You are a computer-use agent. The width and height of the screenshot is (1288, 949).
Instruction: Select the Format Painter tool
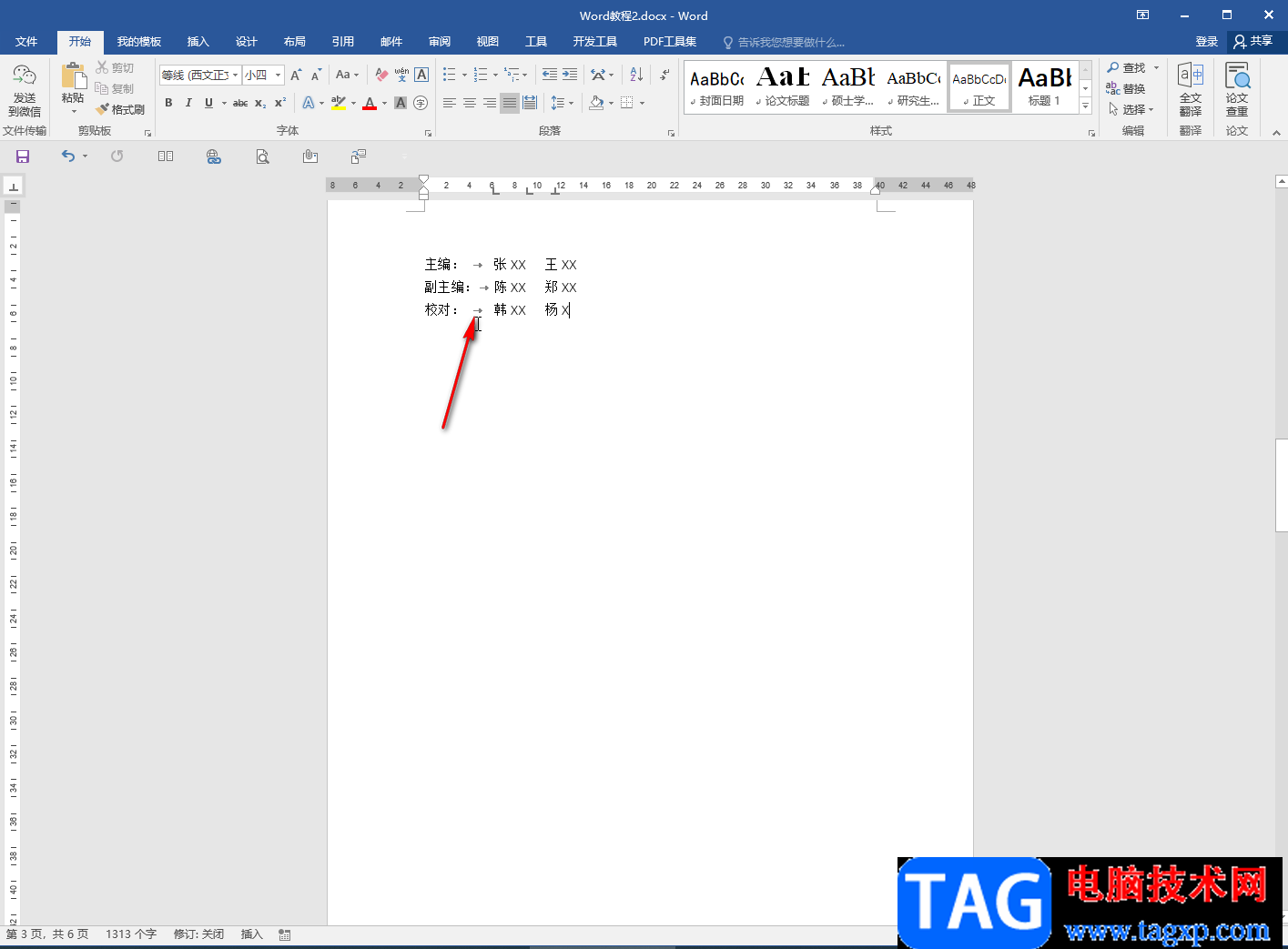point(120,109)
